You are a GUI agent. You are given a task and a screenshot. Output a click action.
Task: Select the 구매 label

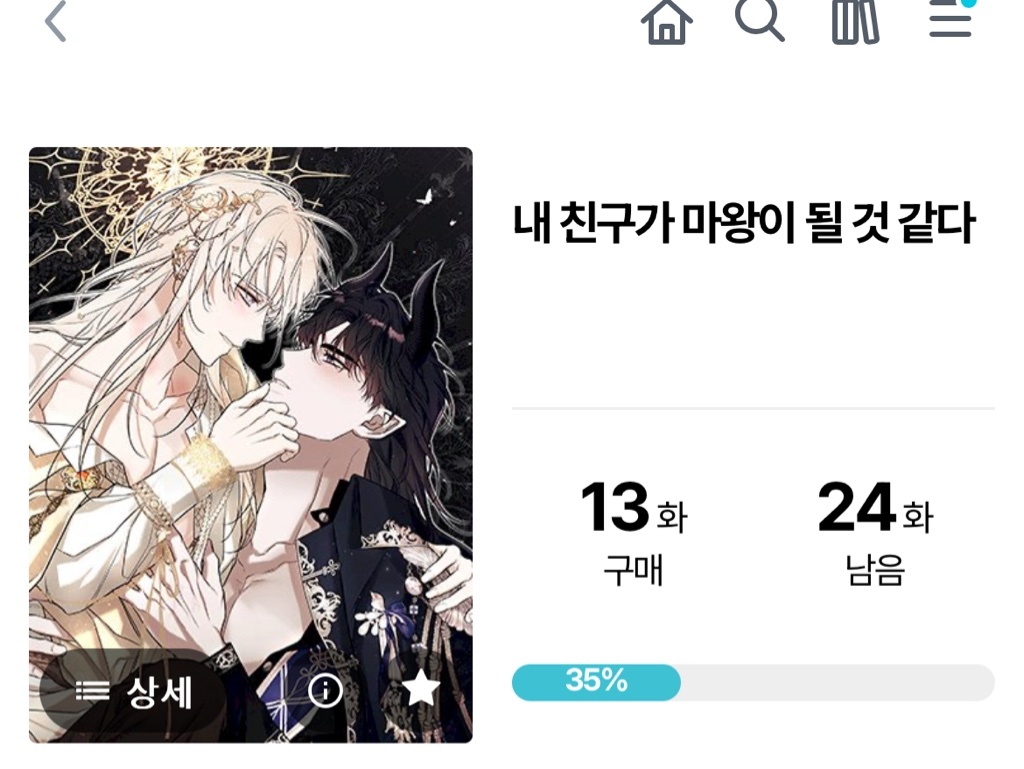click(633, 570)
